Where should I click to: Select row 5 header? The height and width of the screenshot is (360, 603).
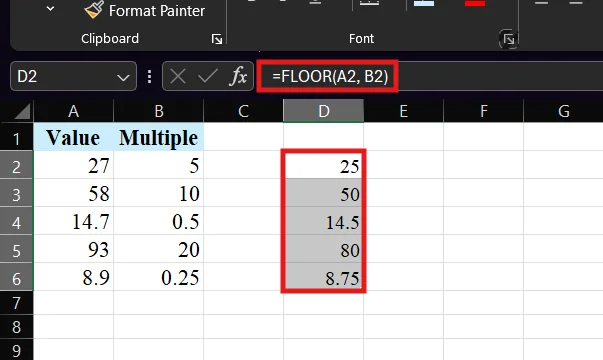tap(17, 249)
